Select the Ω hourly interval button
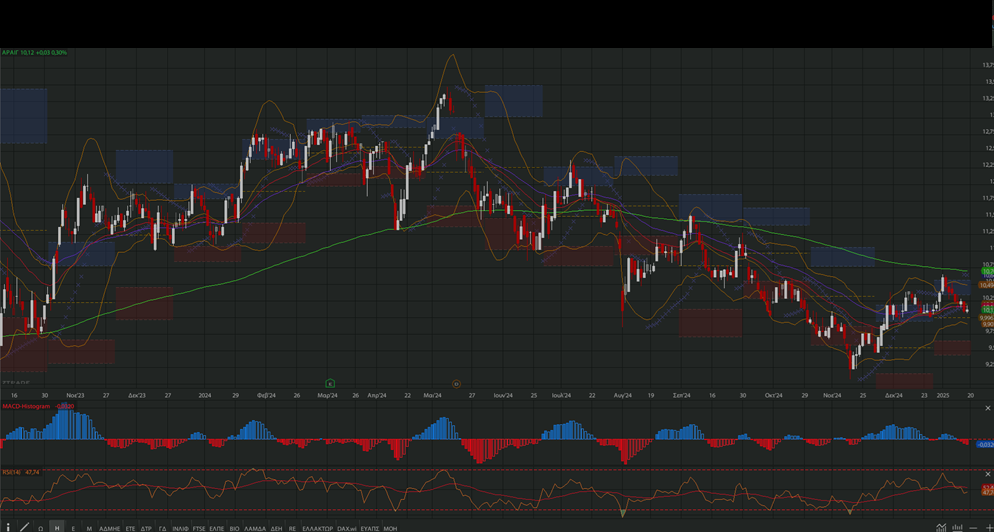This screenshot has height=532, width=994. click(x=41, y=528)
